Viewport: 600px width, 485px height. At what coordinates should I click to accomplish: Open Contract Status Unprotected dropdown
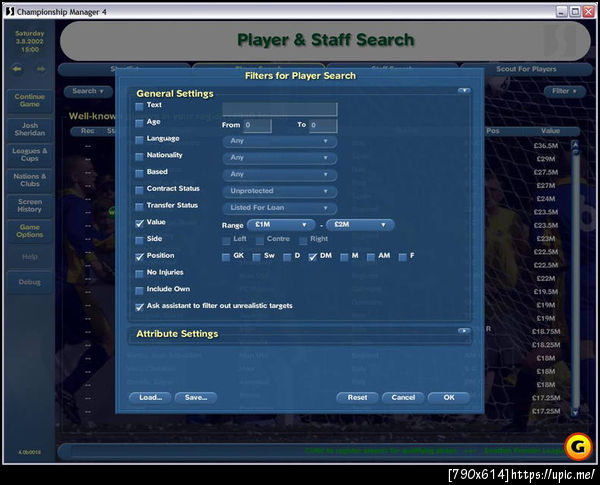tap(280, 191)
